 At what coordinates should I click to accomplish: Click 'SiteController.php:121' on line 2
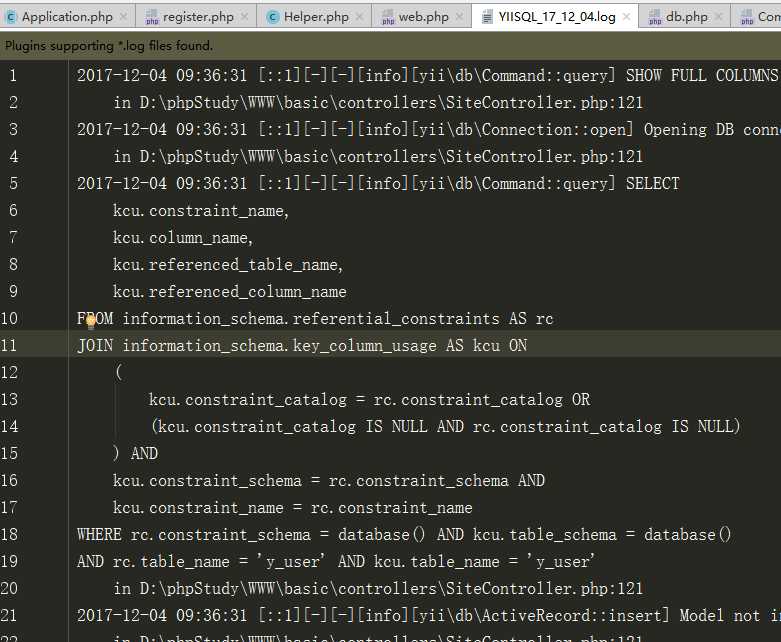point(544,103)
